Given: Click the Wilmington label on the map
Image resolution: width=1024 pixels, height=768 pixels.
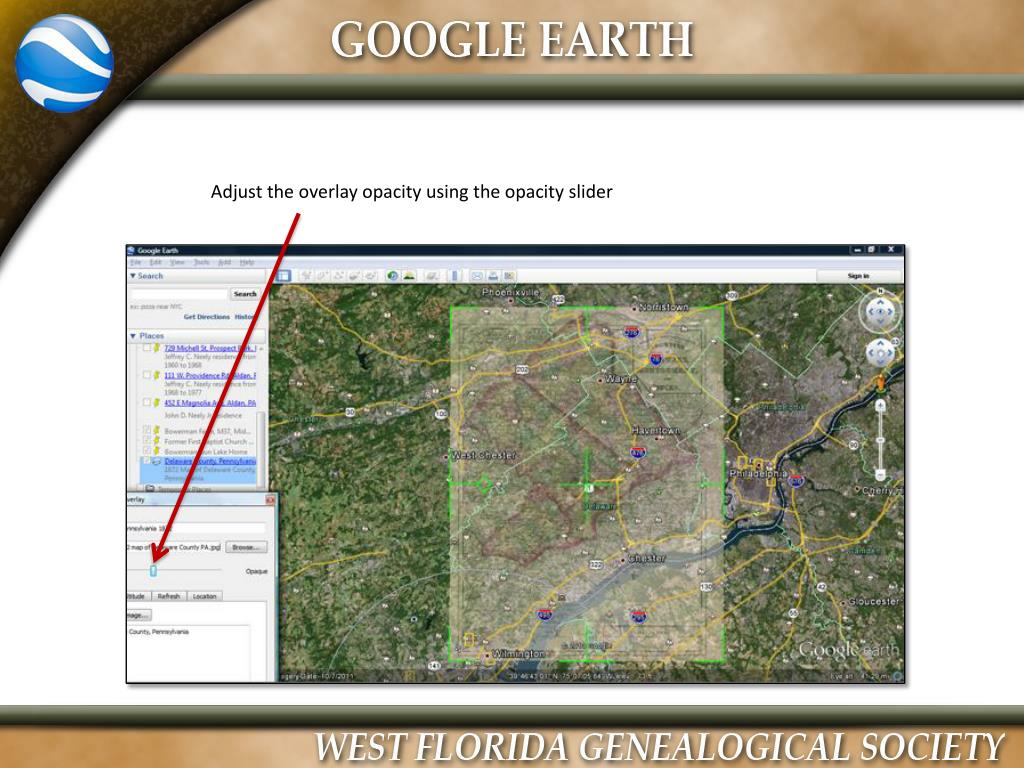Looking at the screenshot, I should [518, 653].
